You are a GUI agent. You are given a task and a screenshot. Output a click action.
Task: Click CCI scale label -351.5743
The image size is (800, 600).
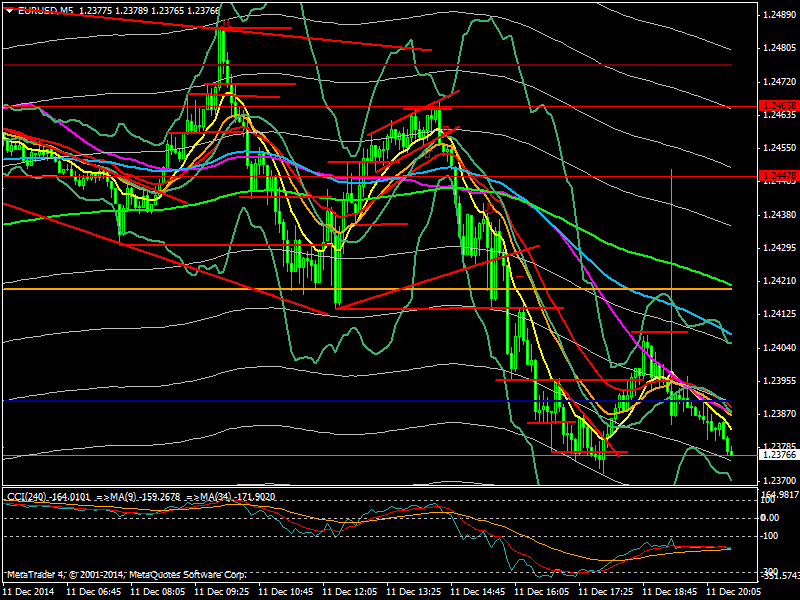click(x=780, y=576)
